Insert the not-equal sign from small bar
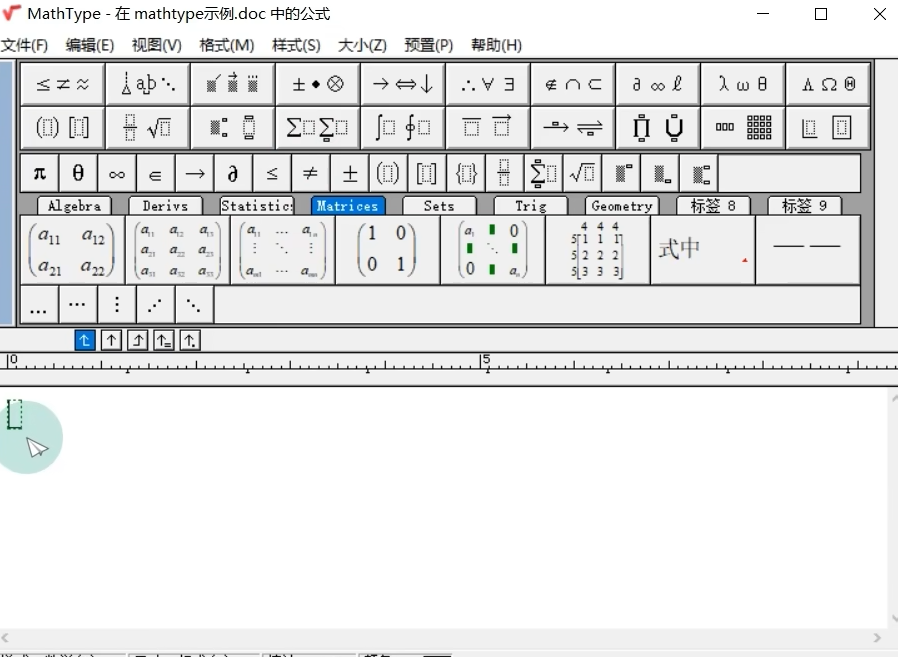This screenshot has height=657, width=898. (x=310, y=173)
